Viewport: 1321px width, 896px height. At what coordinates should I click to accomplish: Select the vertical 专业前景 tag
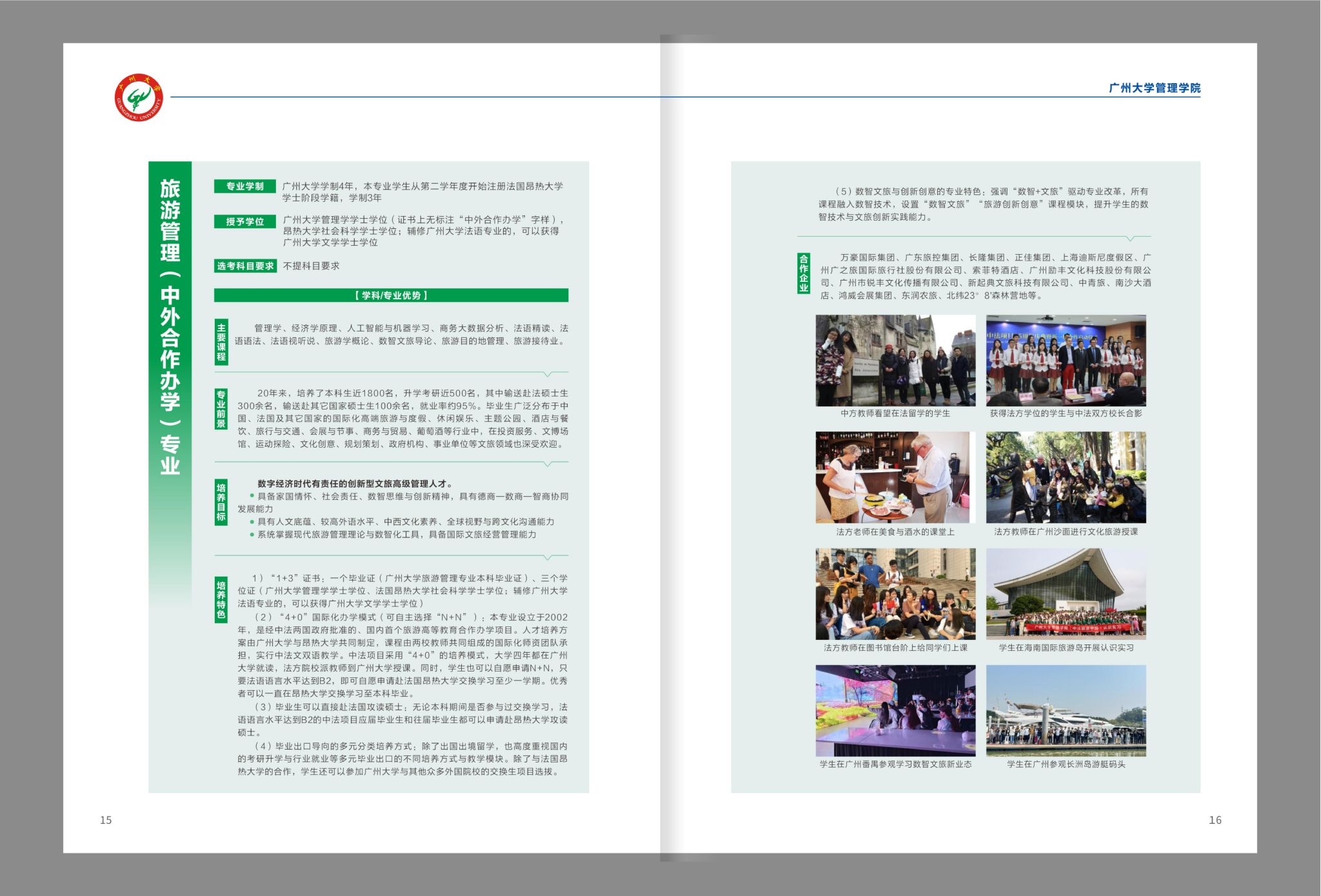click(221, 409)
